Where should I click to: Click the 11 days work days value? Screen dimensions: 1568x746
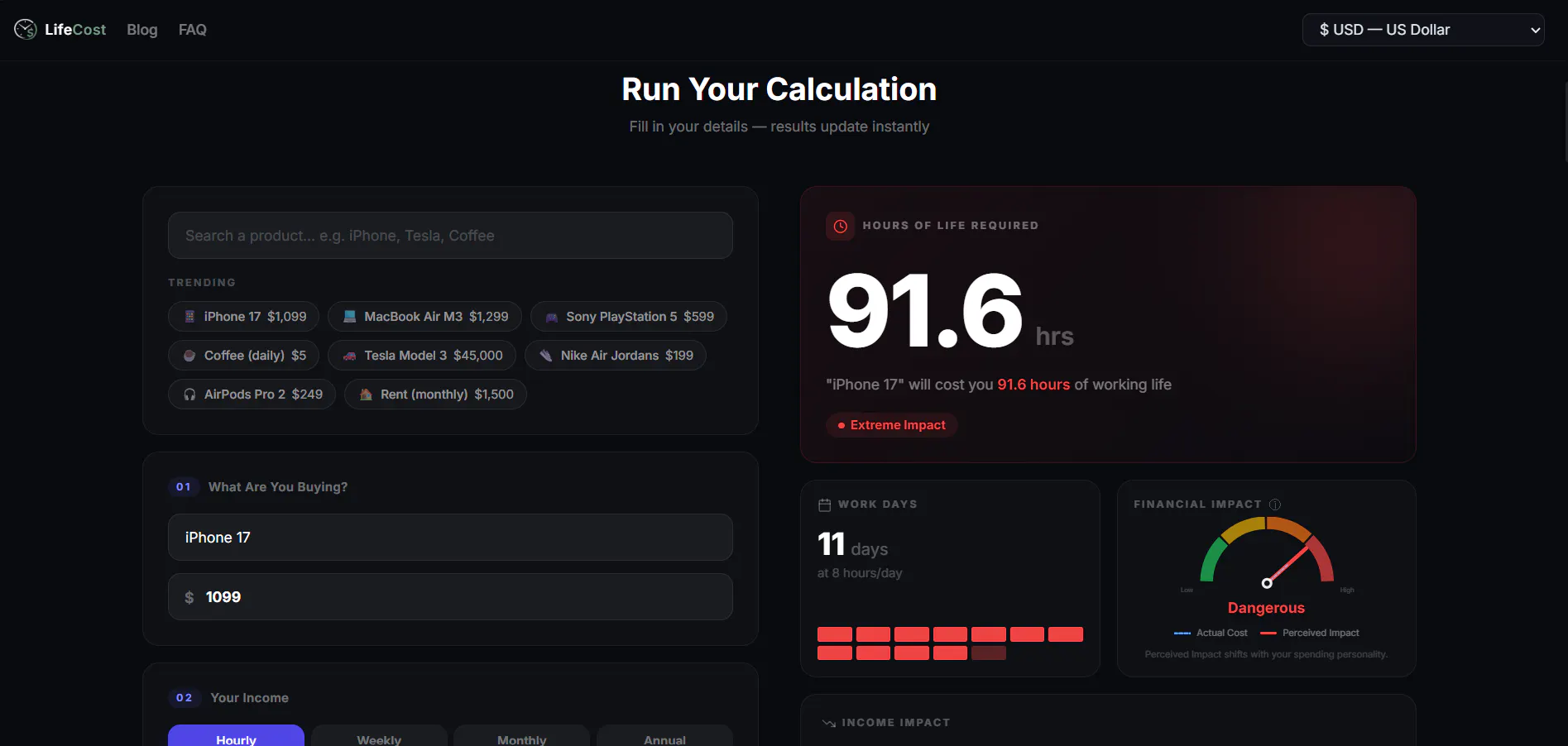coord(852,544)
